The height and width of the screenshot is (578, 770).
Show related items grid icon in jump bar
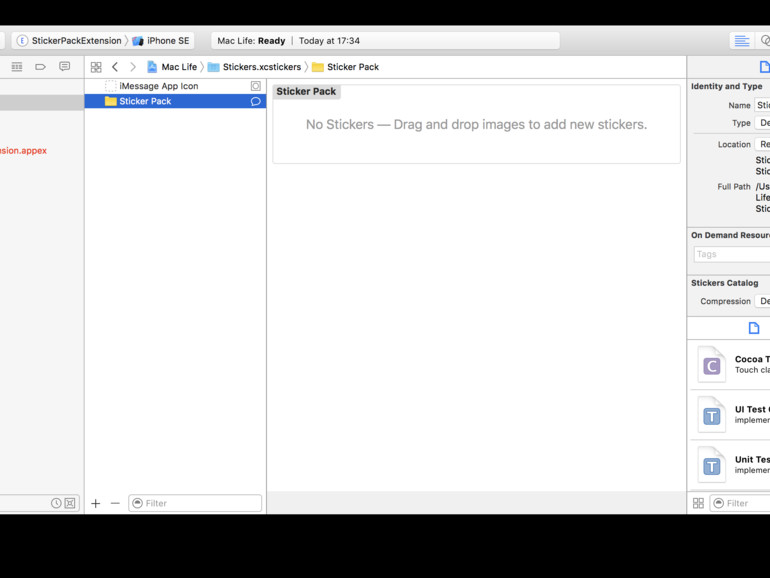(x=96, y=67)
